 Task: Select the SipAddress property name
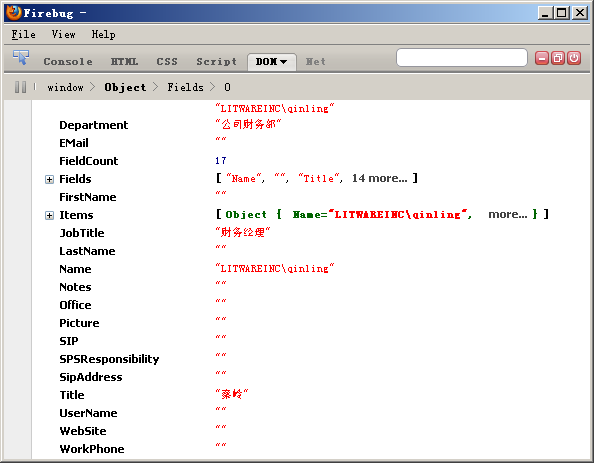(x=91, y=377)
